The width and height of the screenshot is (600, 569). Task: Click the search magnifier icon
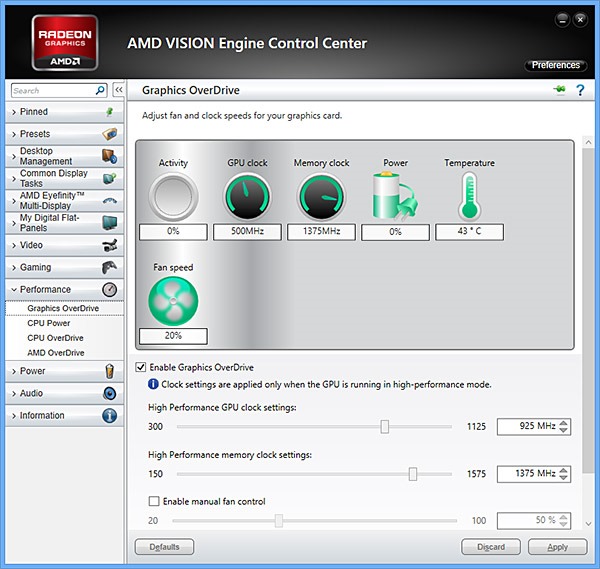(100, 90)
